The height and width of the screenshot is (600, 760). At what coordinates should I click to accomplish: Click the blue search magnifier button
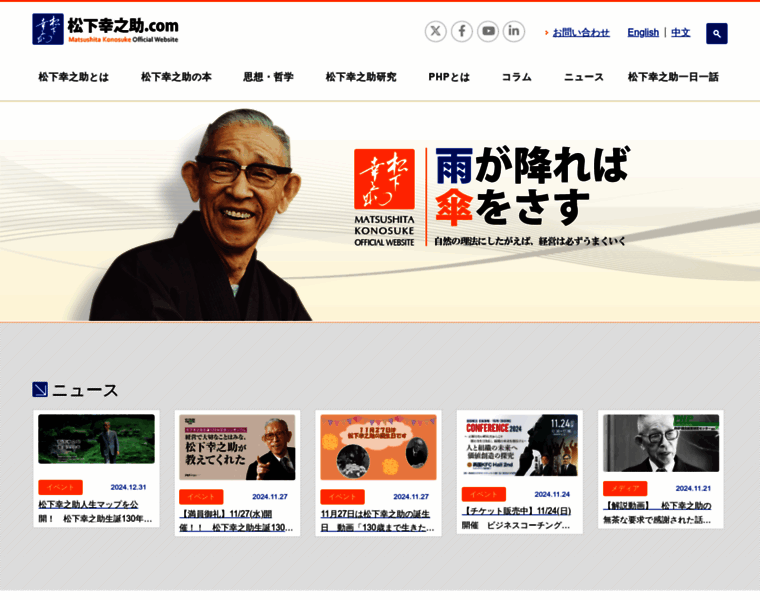pos(716,33)
